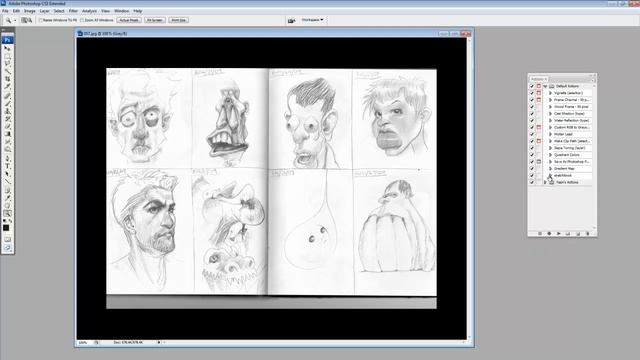The width and height of the screenshot is (640, 360).
Task: Open the Workspace dropdown
Action: pos(312,20)
